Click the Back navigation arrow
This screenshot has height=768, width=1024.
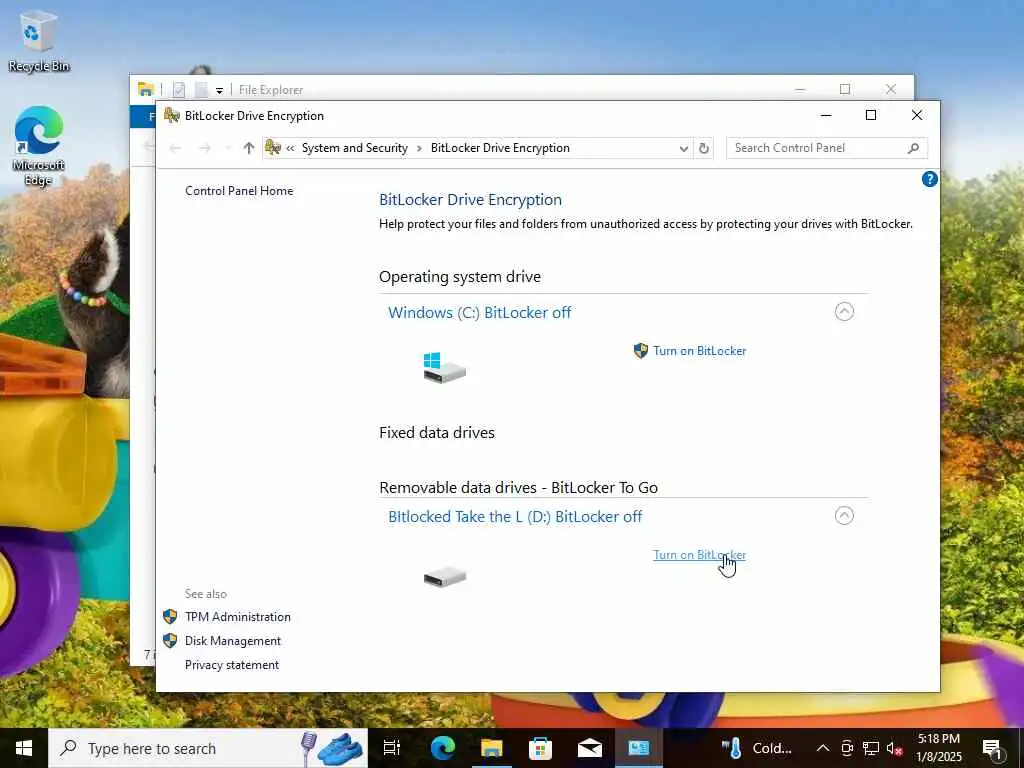175,148
